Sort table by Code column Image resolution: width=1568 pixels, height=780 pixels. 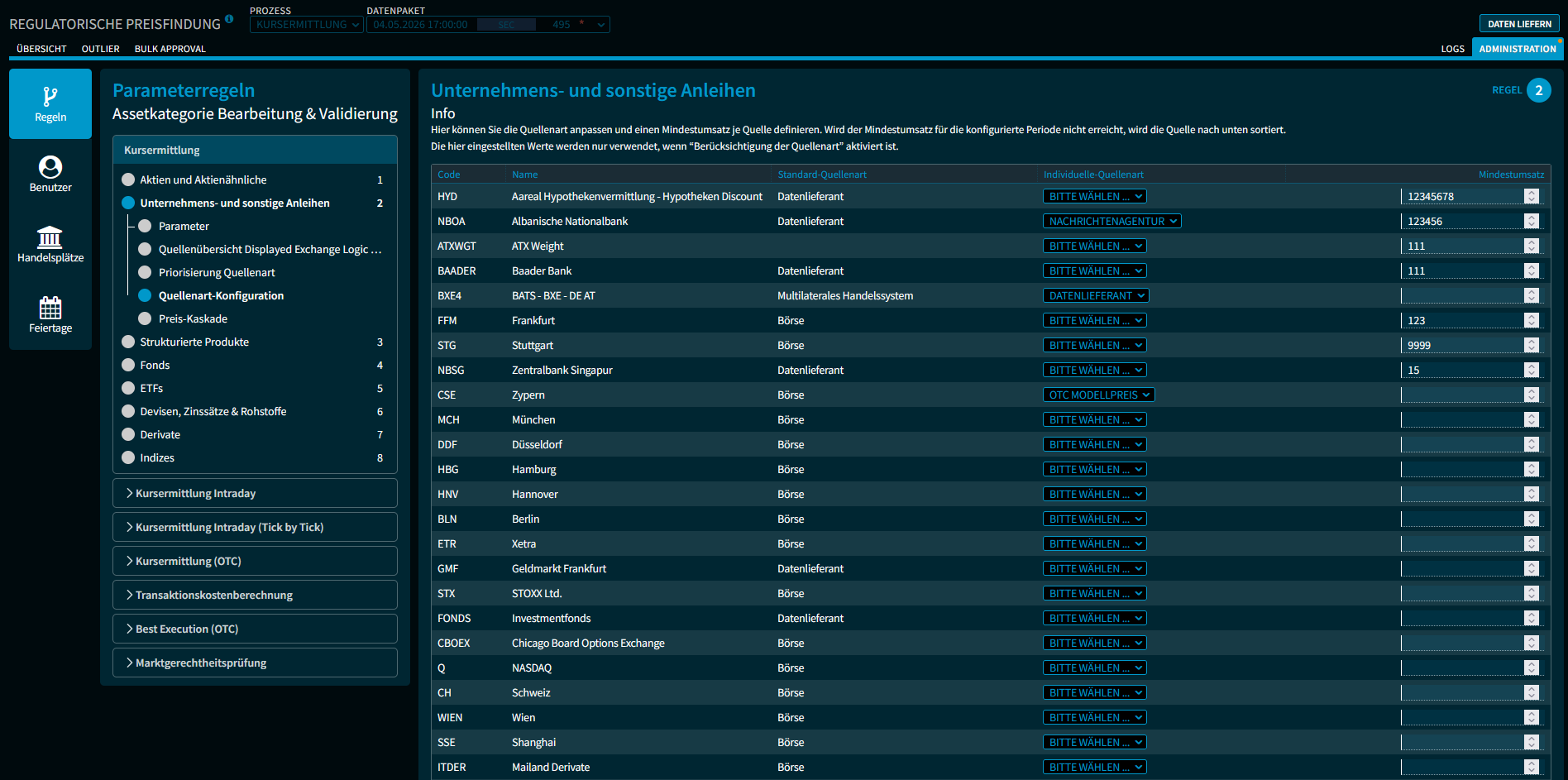pyautogui.click(x=449, y=175)
